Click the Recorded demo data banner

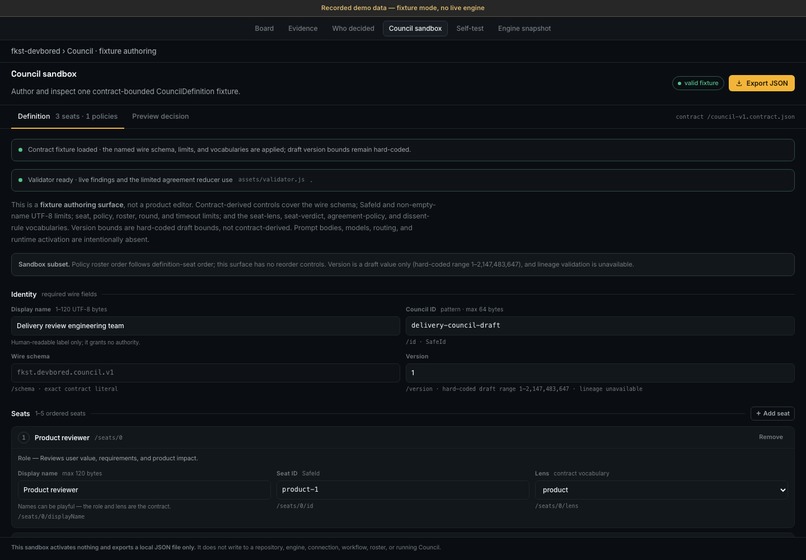click(402, 8)
